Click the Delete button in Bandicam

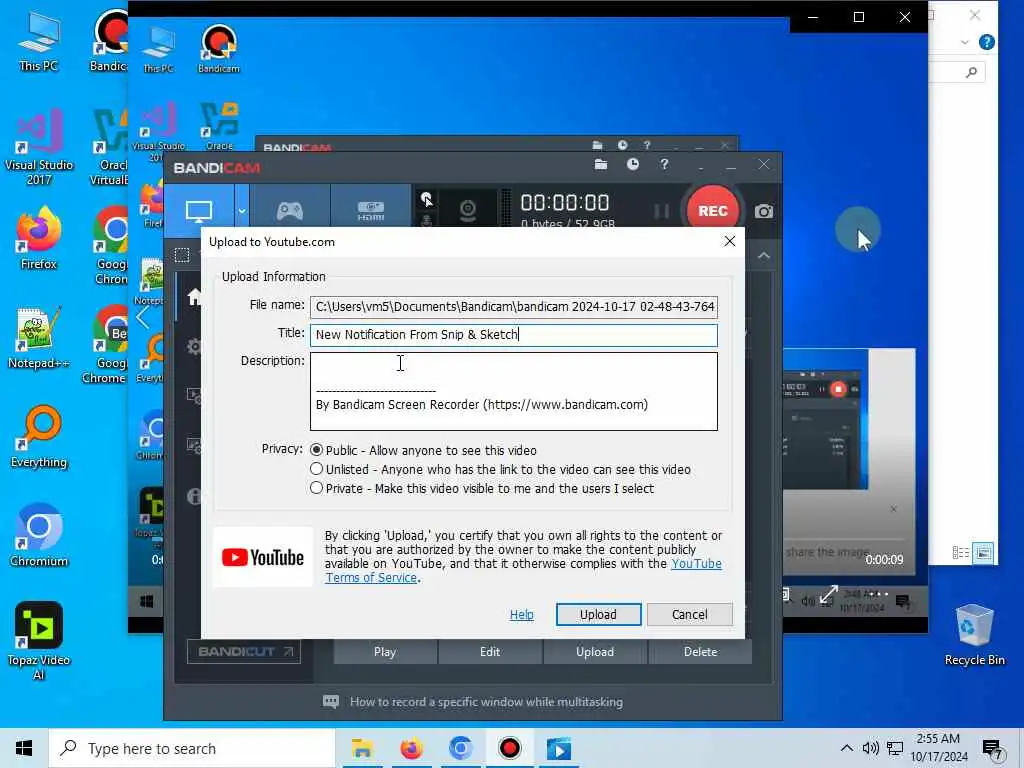pyautogui.click(x=700, y=652)
